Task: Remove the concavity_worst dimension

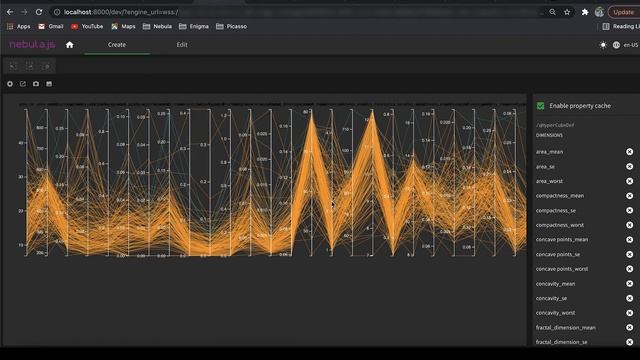Action: [x=629, y=313]
